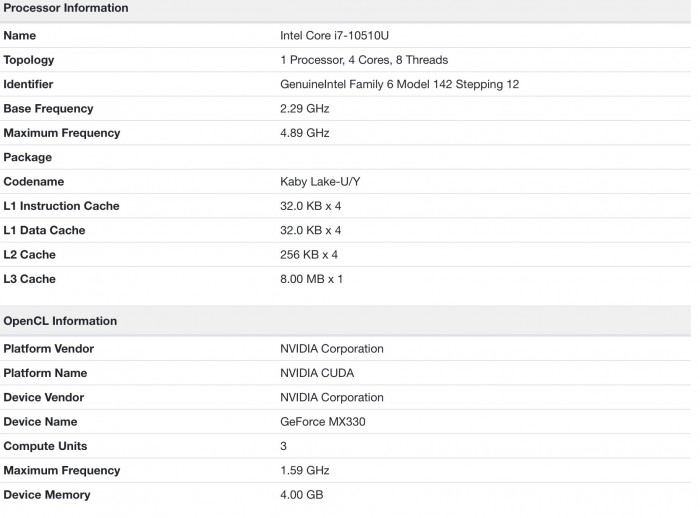This screenshot has height=518, width=700.
Task: Select the 2.29 GHz base frequency value
Action: click(x=304, y=109)
